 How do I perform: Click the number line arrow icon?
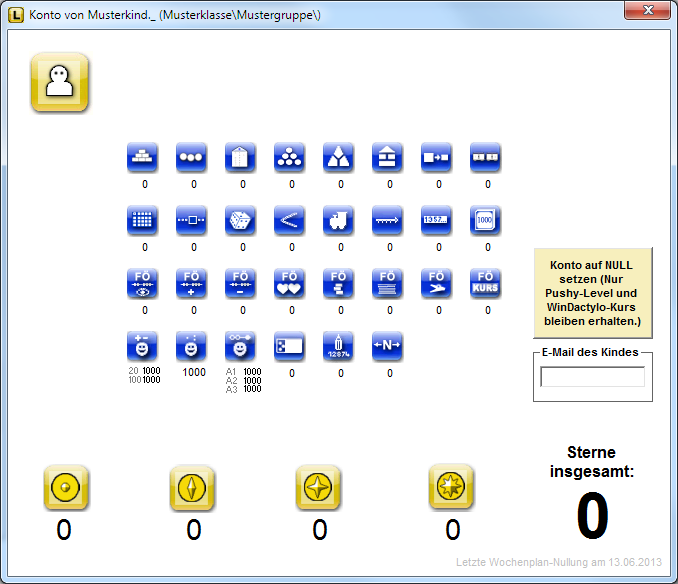click(x=388, y=221)
